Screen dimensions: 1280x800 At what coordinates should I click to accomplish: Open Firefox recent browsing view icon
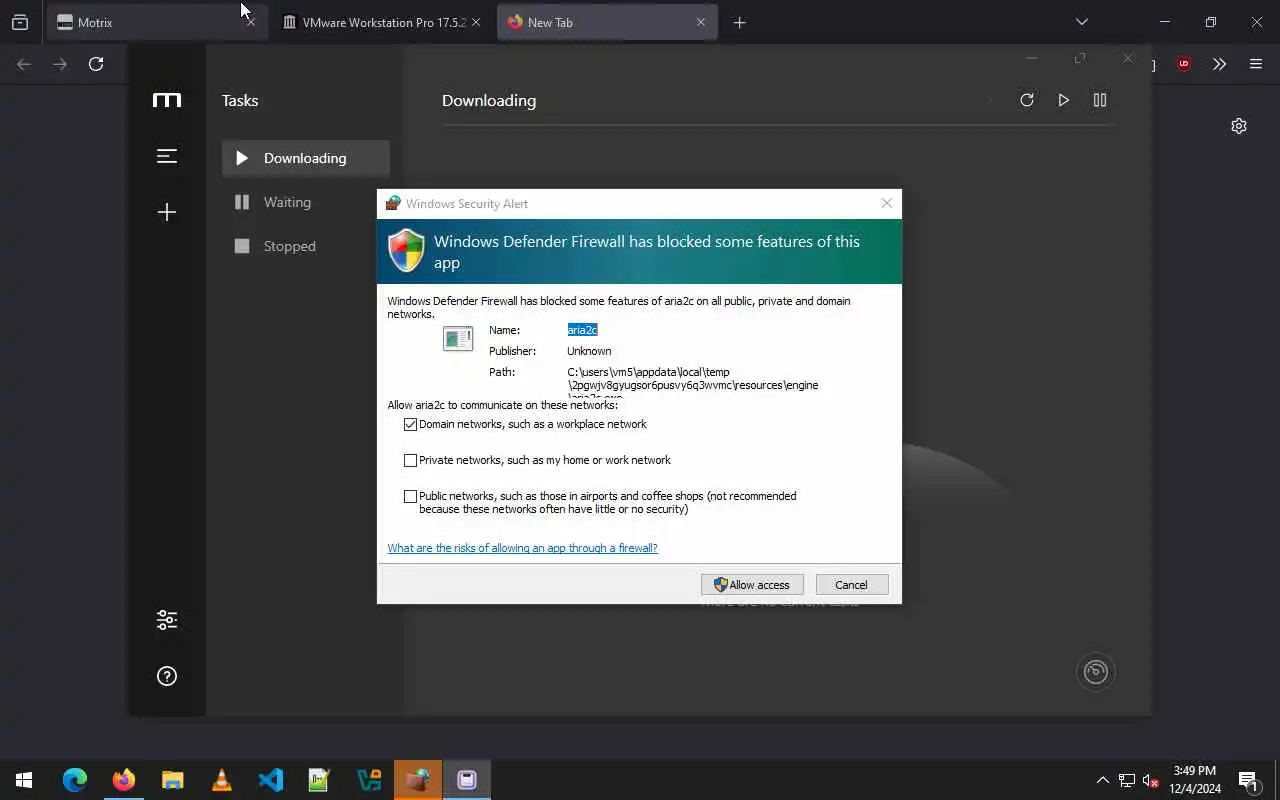(x=20, y=22)
